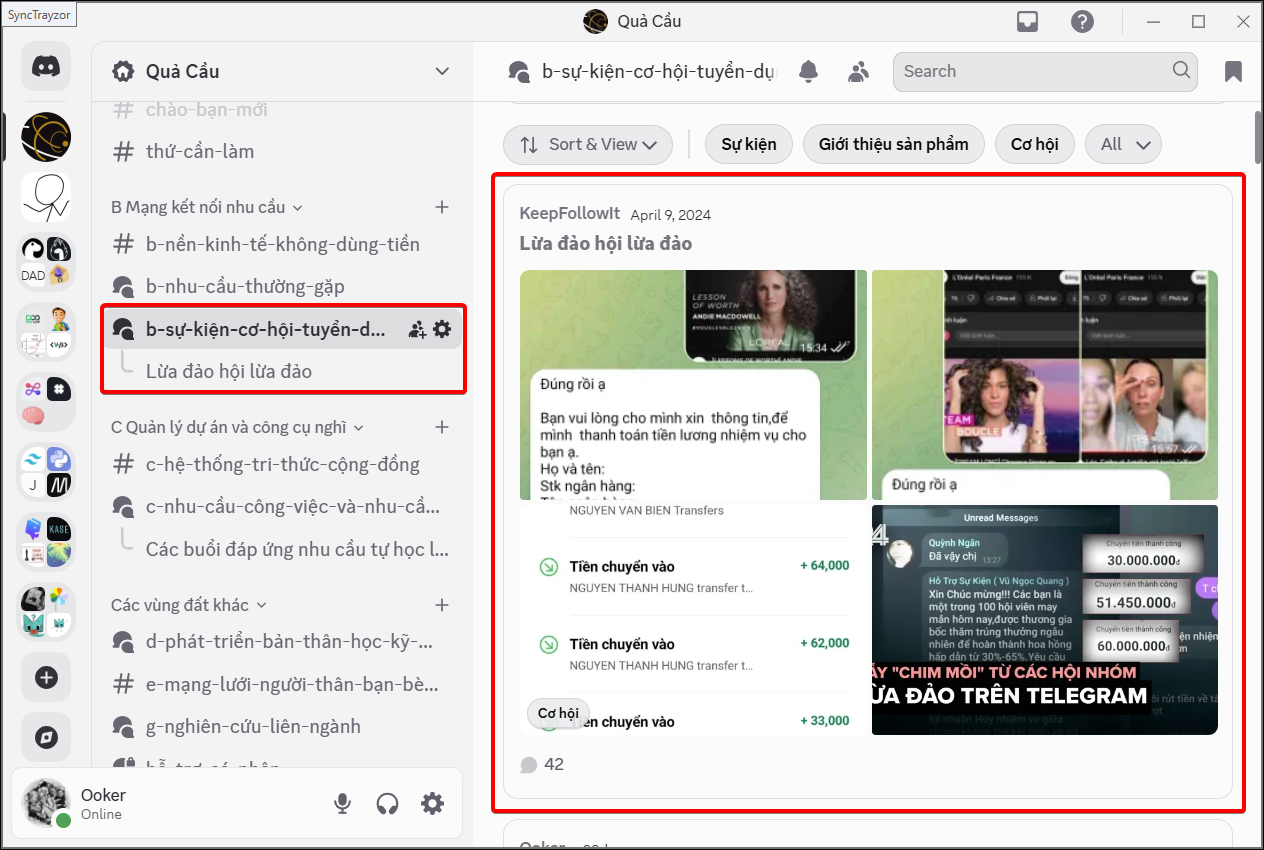Viewport: 1264px width, 850px height.
Task: Filter posts by Sự kiện tag
Action: pyautogui.click(x=749, y=144)
